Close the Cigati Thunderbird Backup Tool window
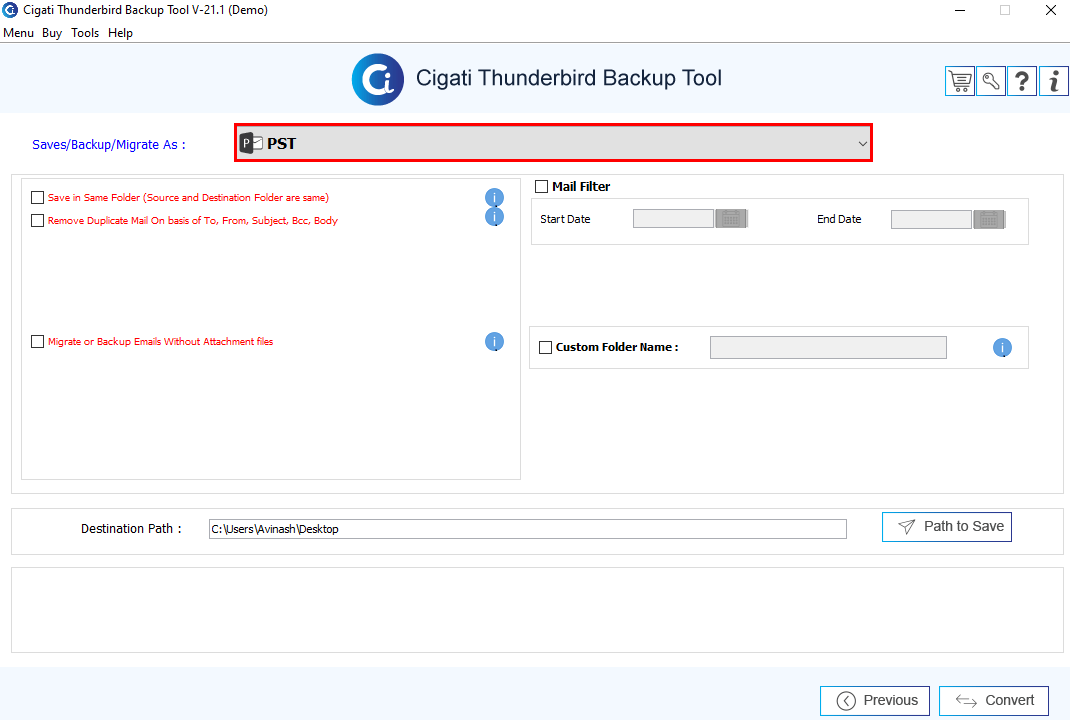Viewport: 1070px width, 720px height. (x=1051, y=10)
